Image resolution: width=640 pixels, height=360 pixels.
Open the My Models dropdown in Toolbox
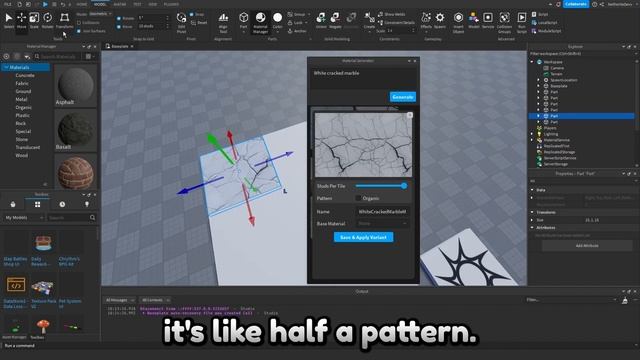24,218
